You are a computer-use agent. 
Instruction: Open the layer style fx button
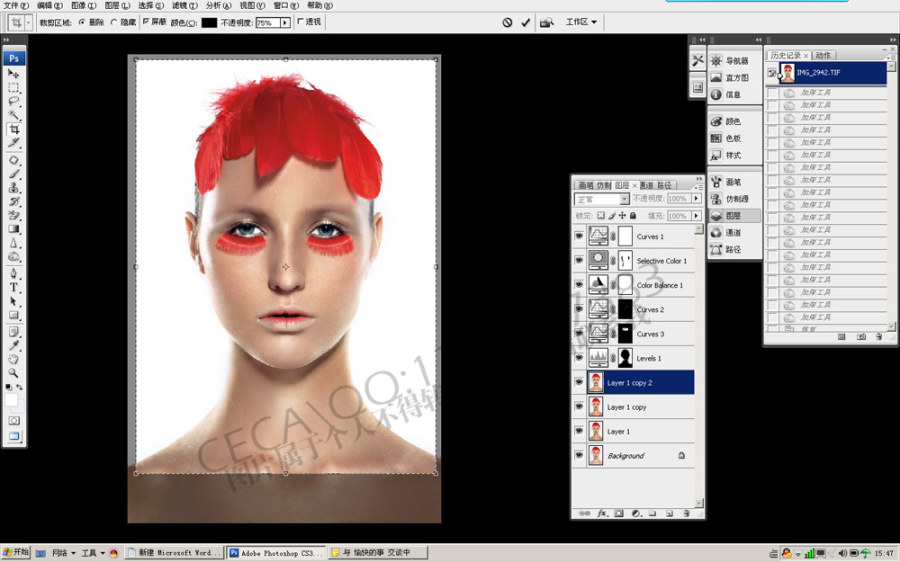[x=602, y=513]
